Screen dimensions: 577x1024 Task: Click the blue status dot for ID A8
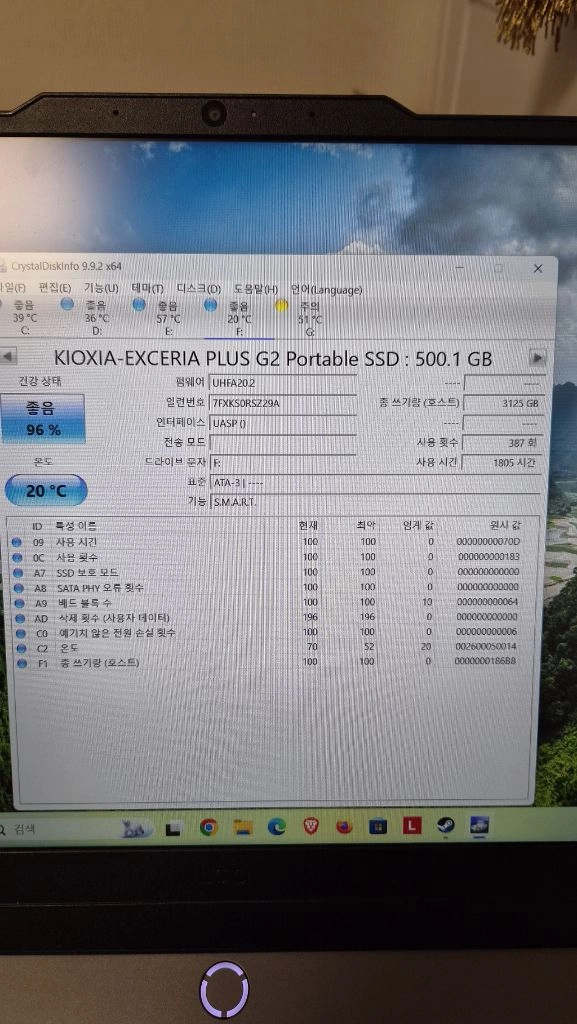pyautogui.click(x=18, y=588)
